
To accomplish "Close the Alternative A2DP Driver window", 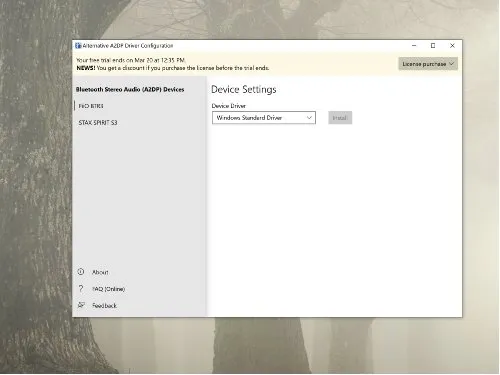I will click(x=452, y=46).
